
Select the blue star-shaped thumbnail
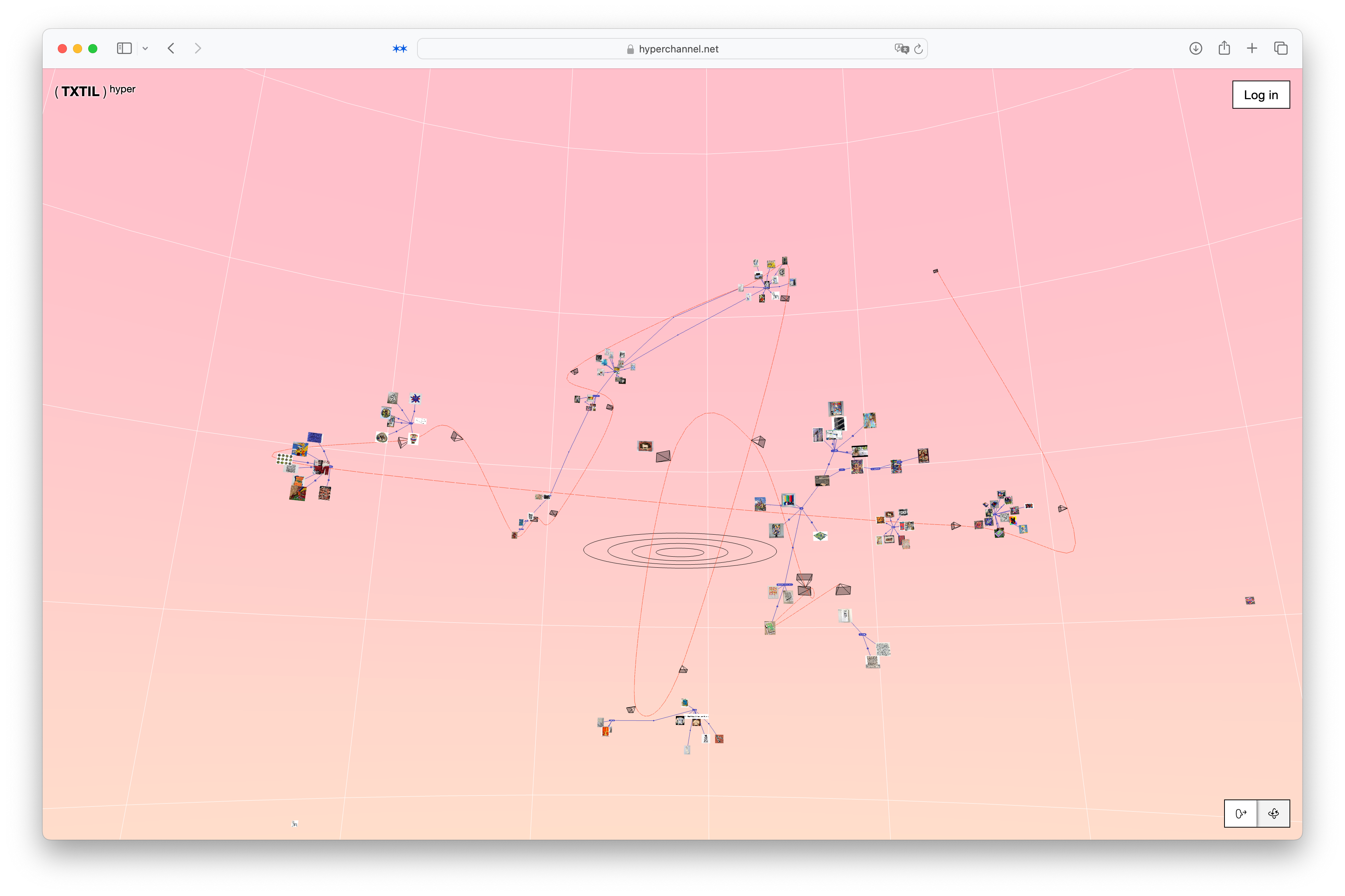416,398
